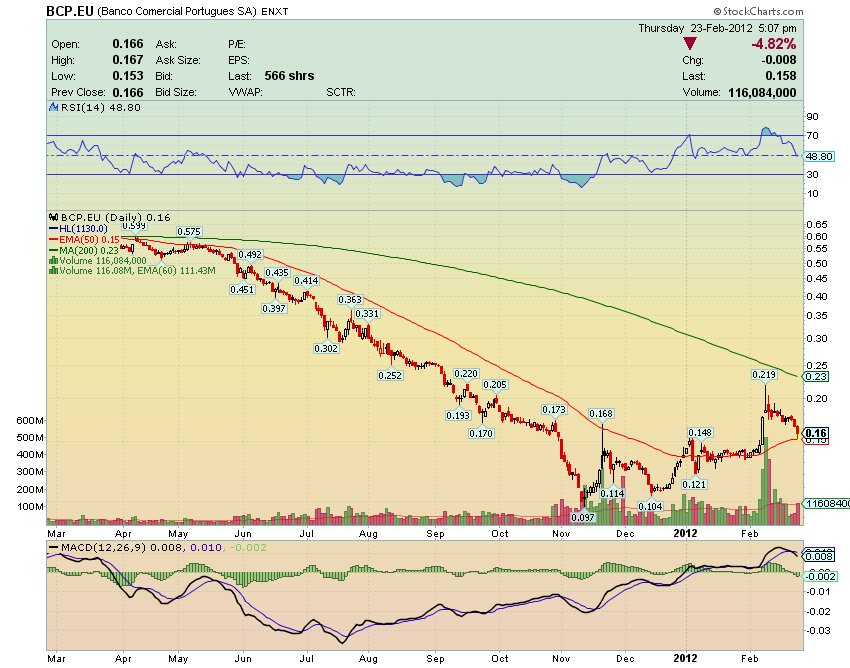Click the 0.104 price annotation
This screenshot has width=850, height=668.
coord(651,506)
